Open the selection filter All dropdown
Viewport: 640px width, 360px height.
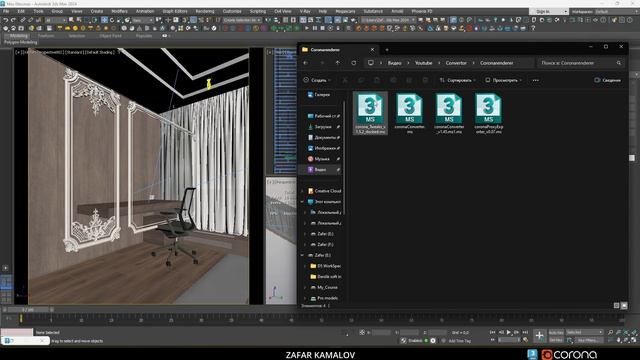(56, 20)
